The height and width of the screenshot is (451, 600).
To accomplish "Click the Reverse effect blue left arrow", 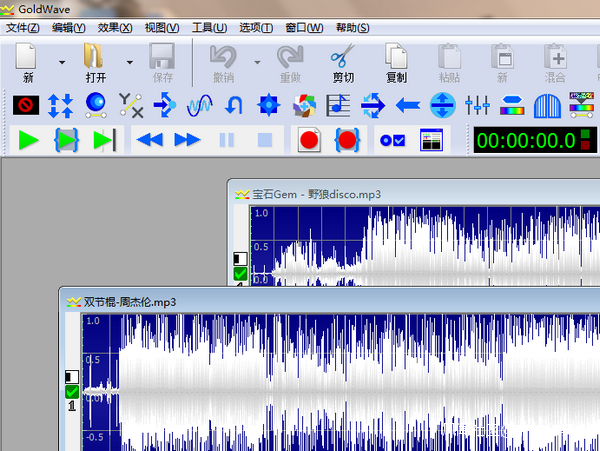I will click(407, 103).
